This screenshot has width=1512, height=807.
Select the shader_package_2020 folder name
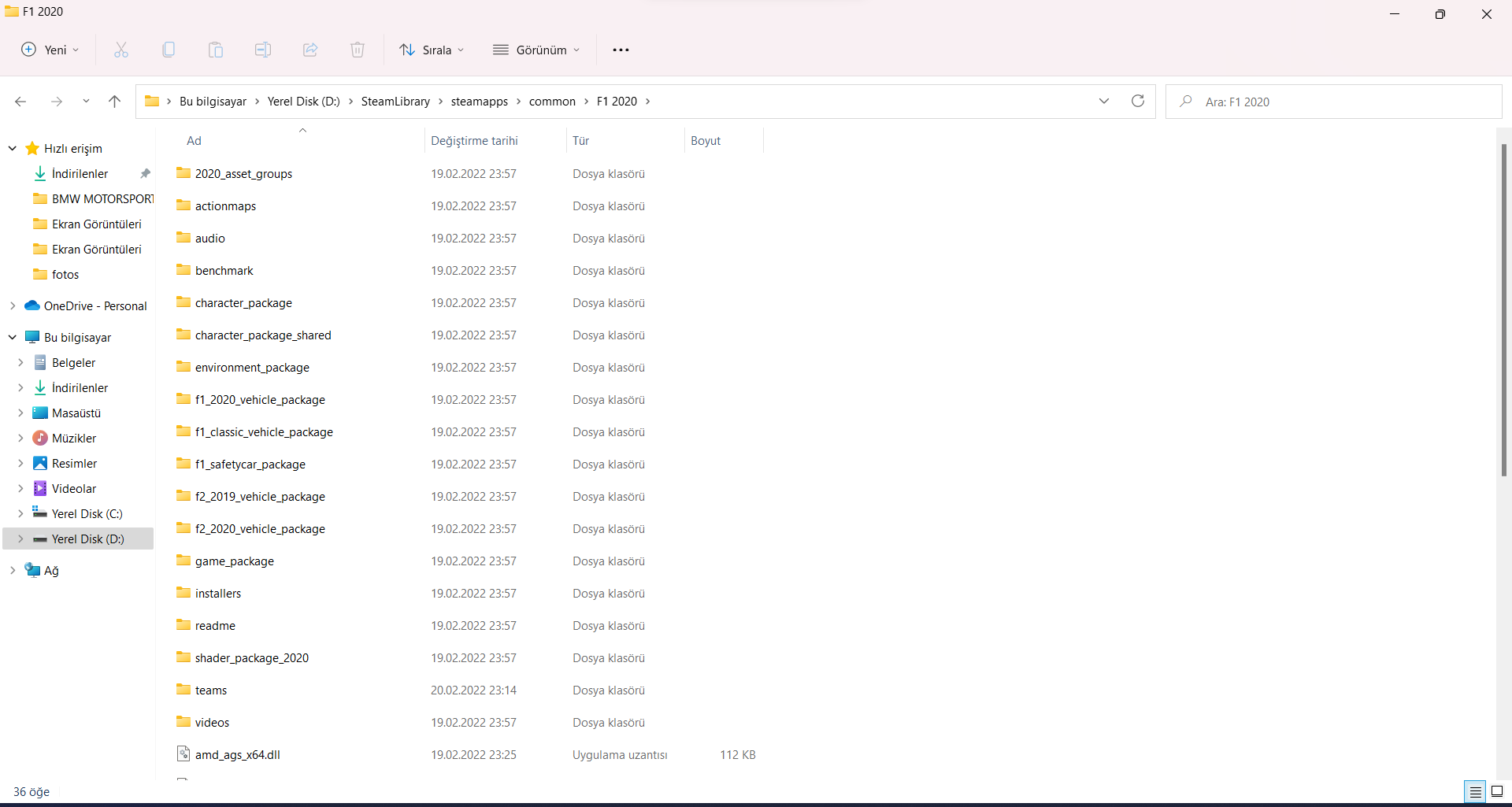(x=252, y=657)
